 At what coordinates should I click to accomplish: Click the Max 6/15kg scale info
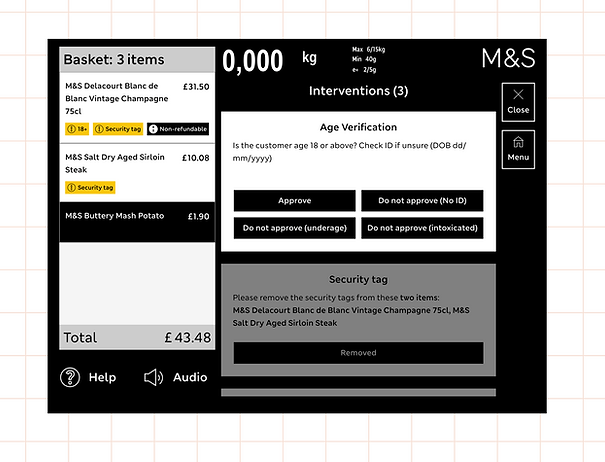pyautogui.click(x=368, y=49)
